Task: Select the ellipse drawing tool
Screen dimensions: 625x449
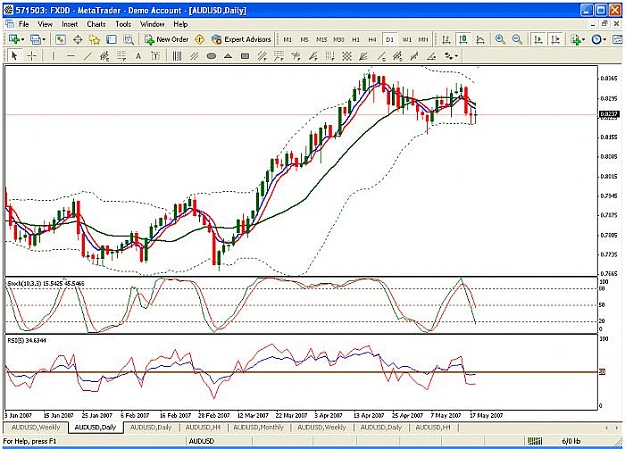Action: [211, 56]
